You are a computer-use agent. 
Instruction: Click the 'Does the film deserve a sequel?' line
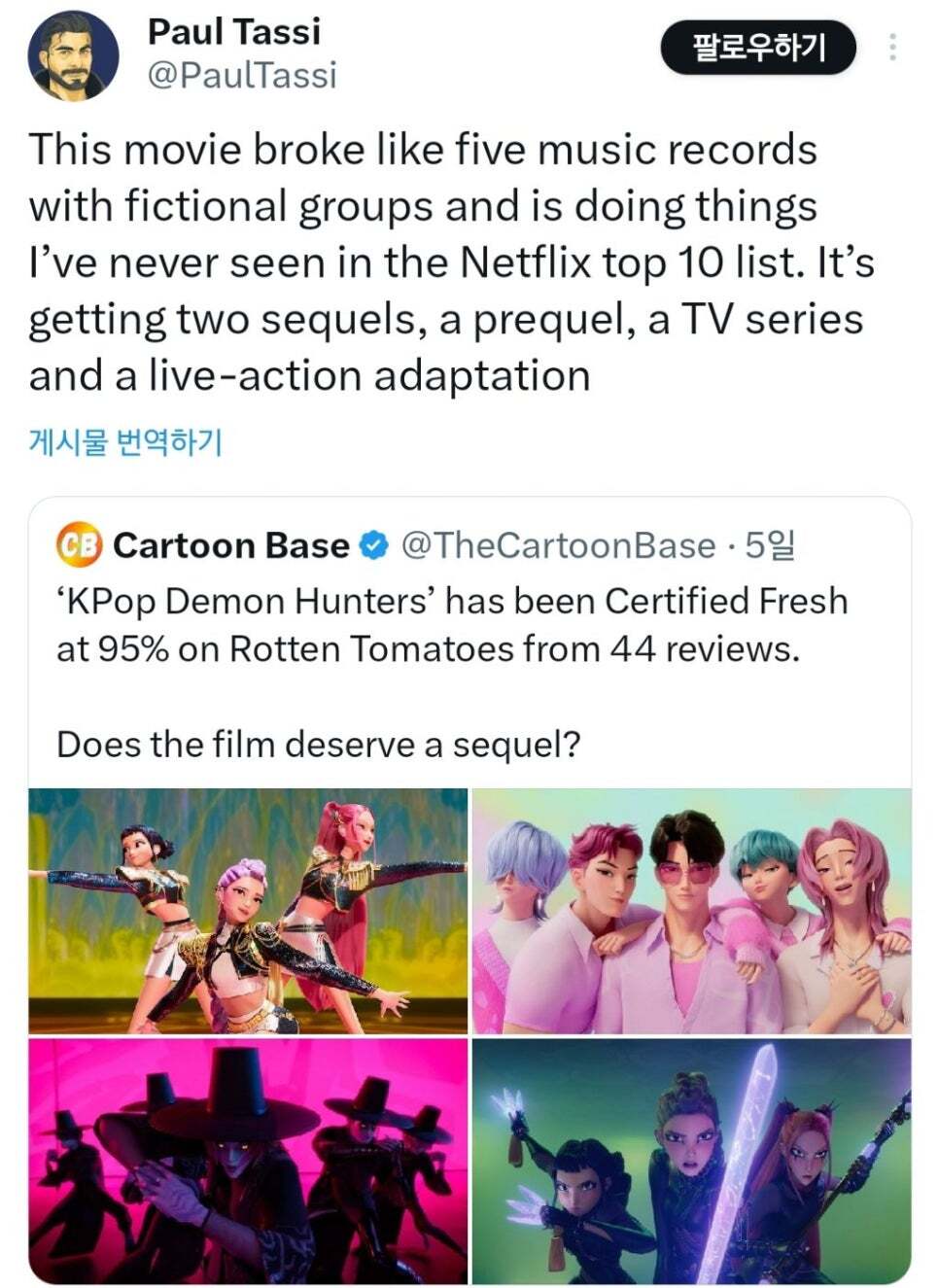click(319, 745)
